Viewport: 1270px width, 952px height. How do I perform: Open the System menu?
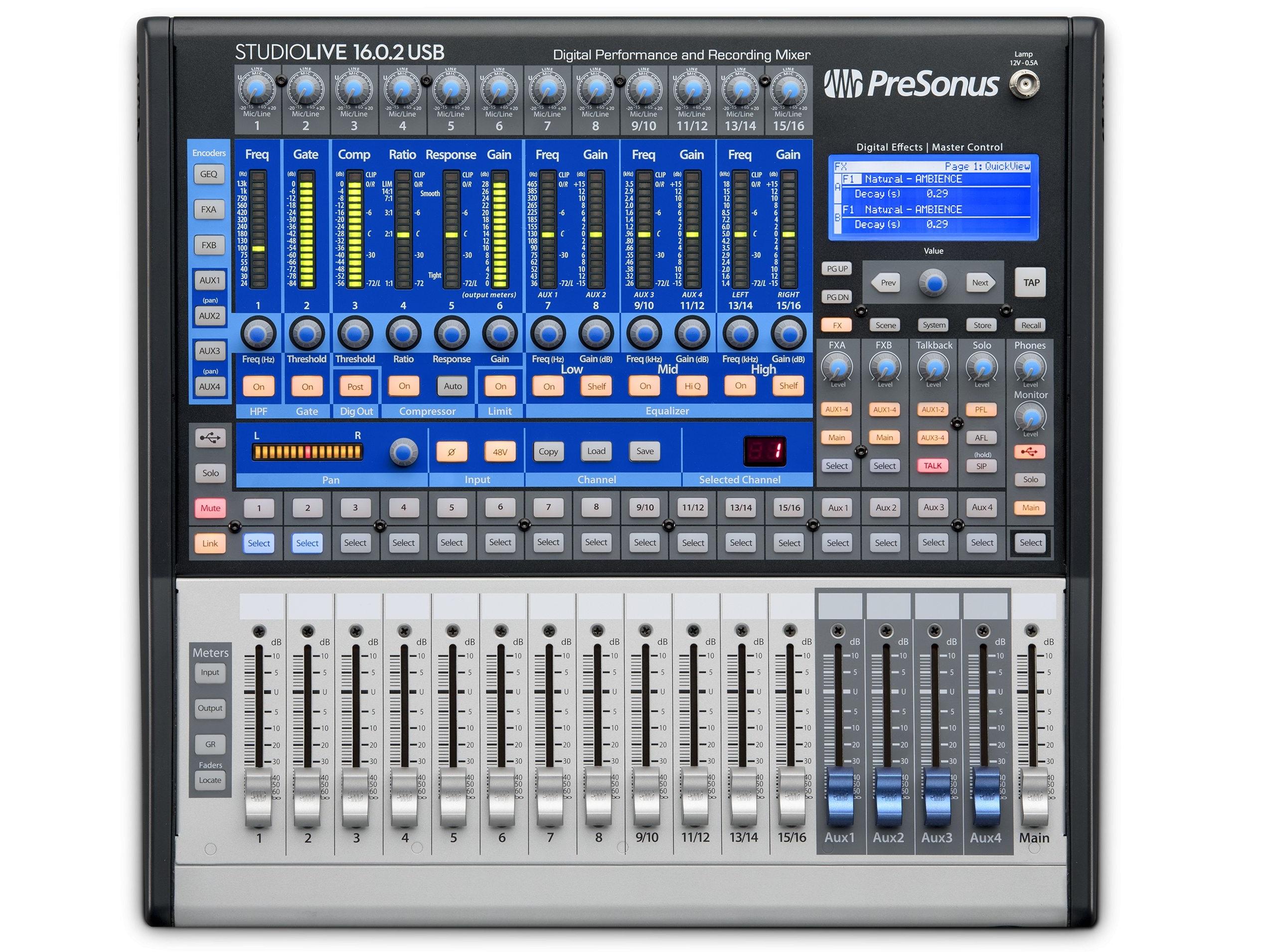click(x=934, y=325)
